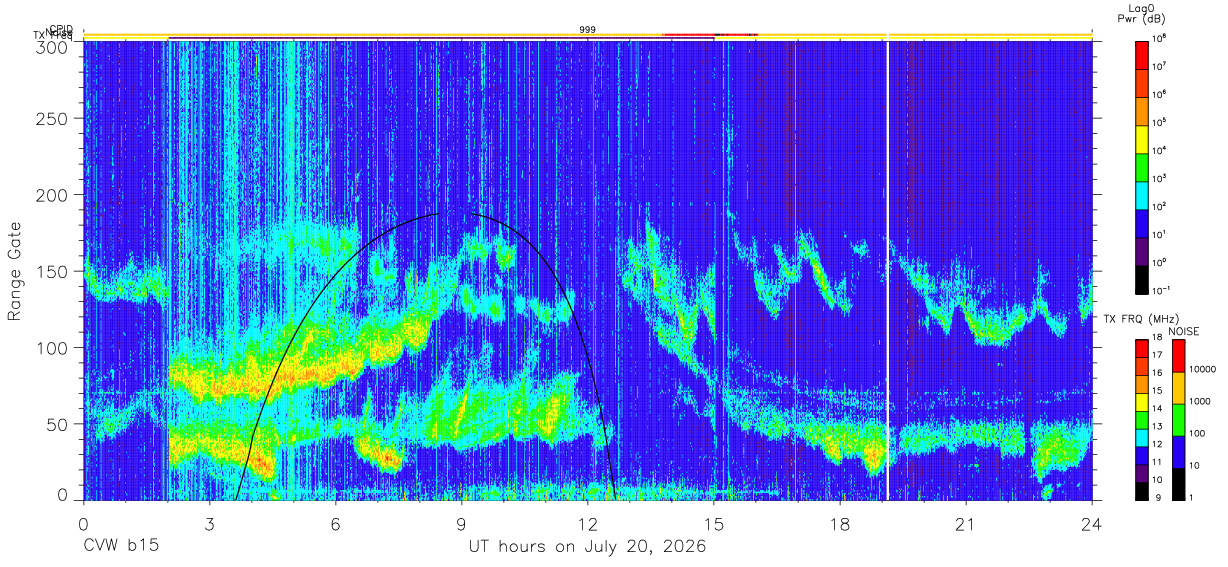This screenshot has width=1228, height=567.
Task: Click the '200' tick on Range Gate axis
Action: click(53, 195)
